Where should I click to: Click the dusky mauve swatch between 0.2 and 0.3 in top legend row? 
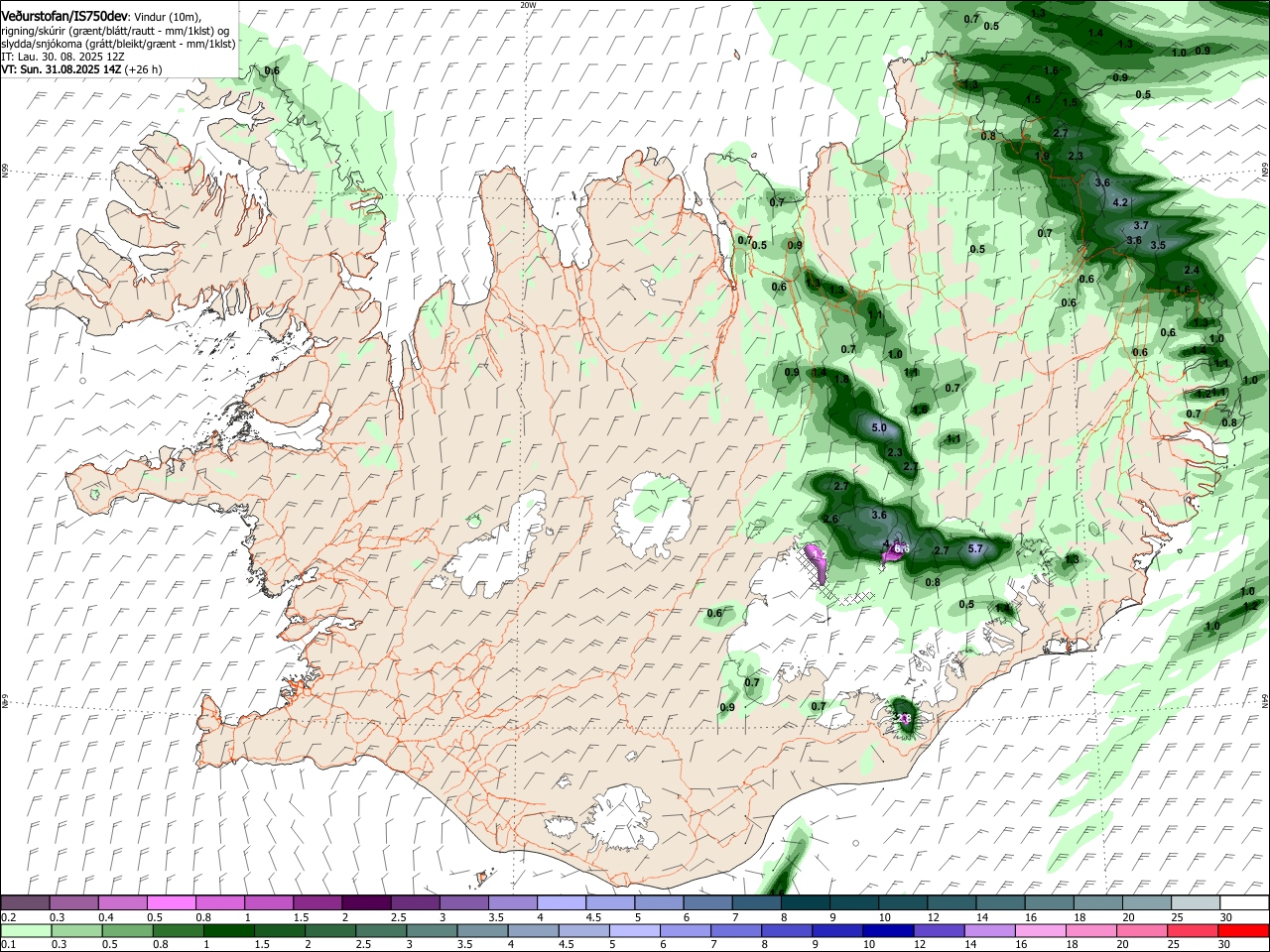(x=26, y=902)
